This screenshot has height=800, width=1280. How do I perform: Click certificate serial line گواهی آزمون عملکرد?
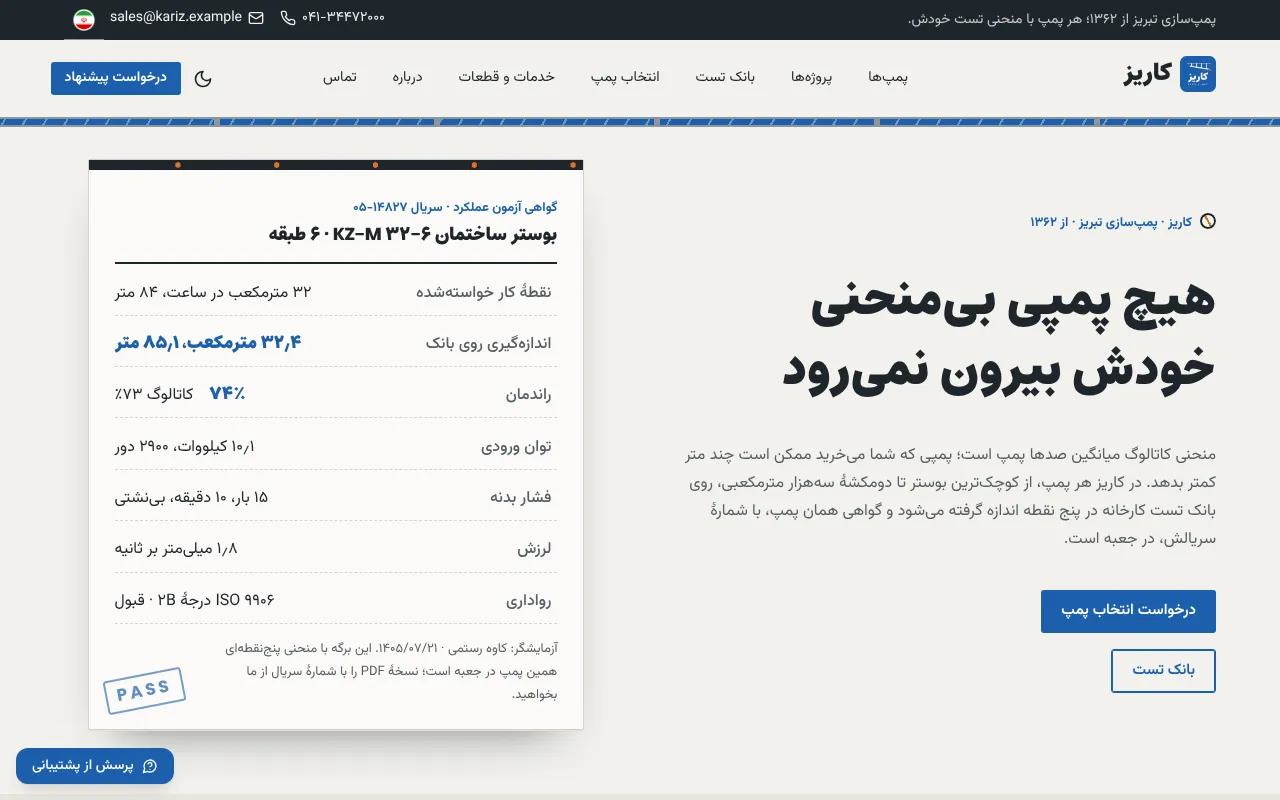click(x=455, y=207)
